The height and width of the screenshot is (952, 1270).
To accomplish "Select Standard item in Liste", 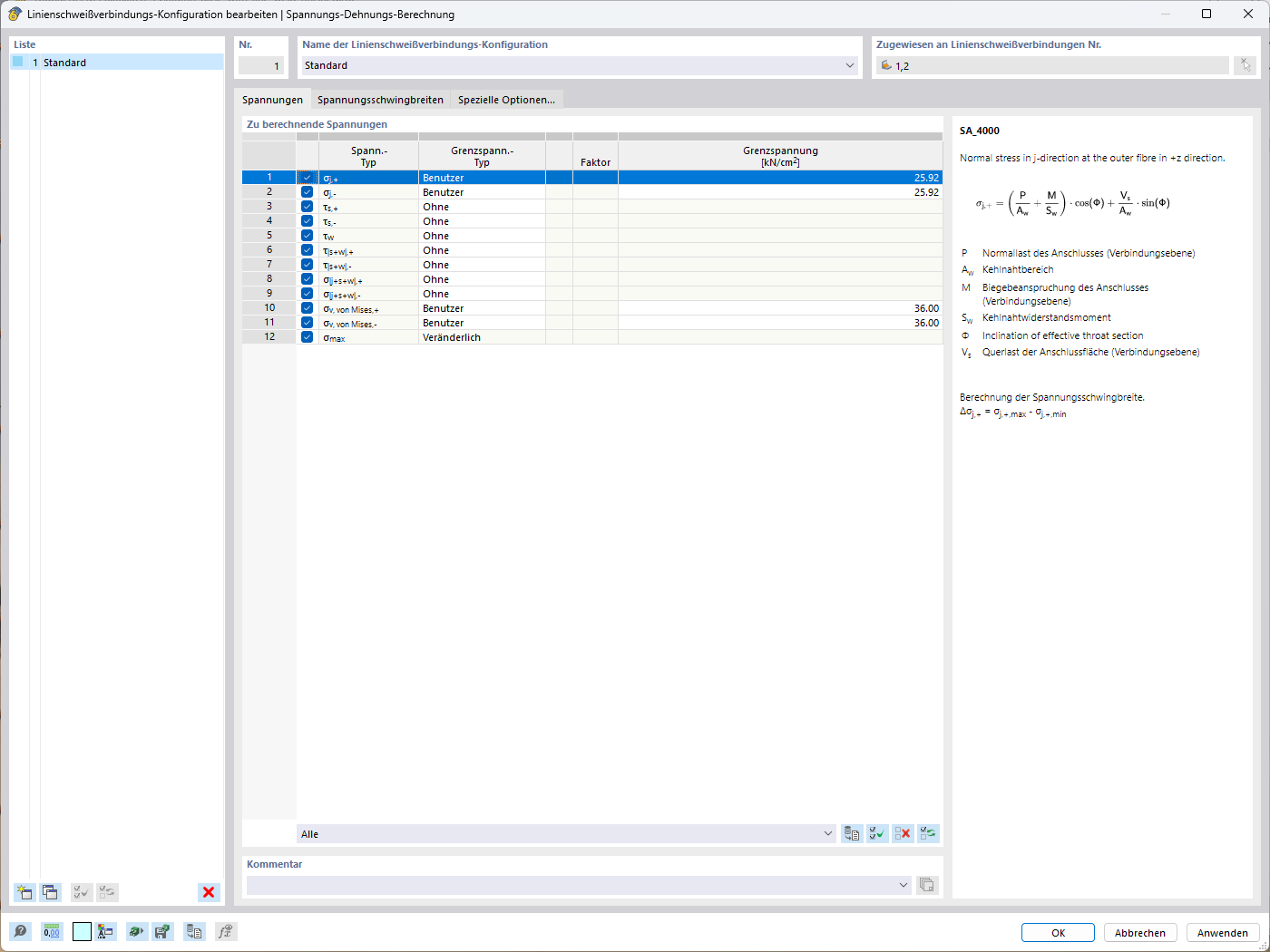I will pyautogui.click(x=116, y=63).
